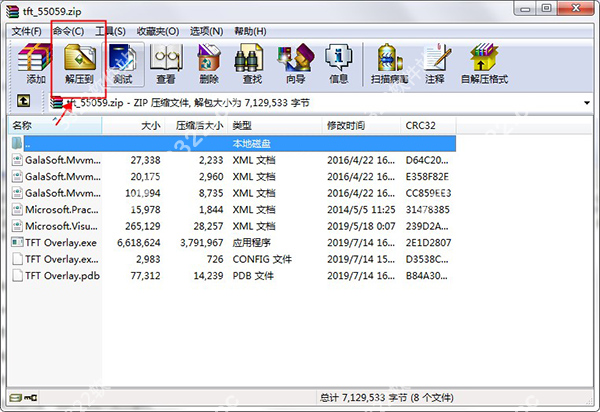Click date 2019/5/18 0:07

pos(361,226)
